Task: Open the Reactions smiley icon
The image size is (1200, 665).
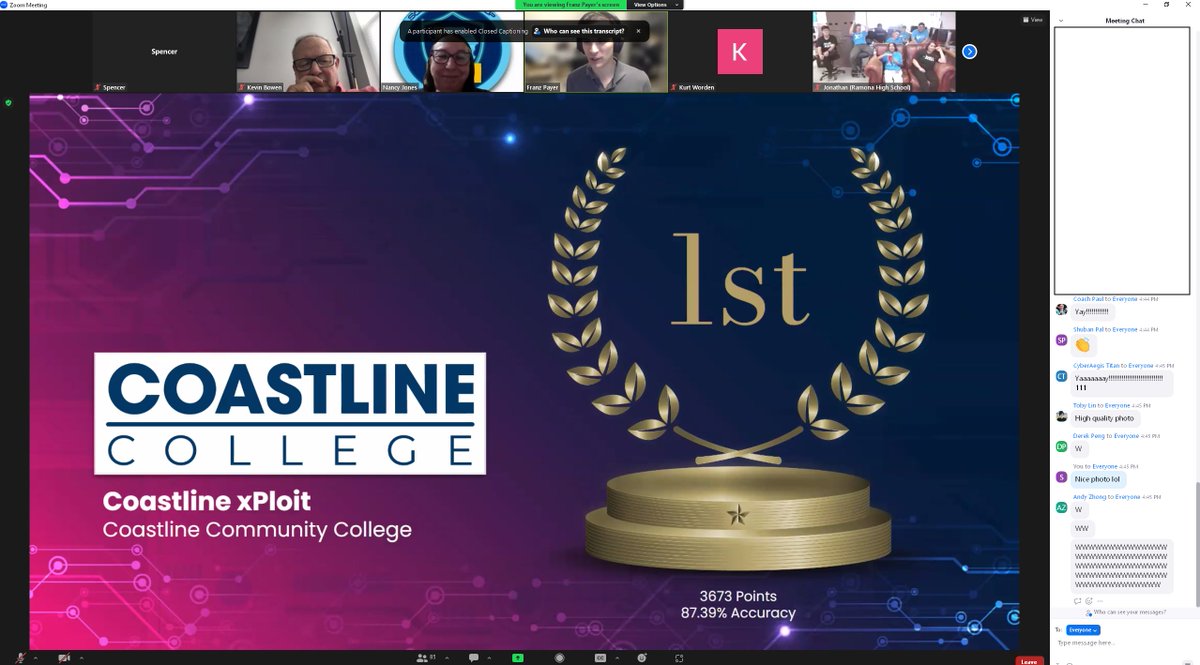Action: coord(642,657)
